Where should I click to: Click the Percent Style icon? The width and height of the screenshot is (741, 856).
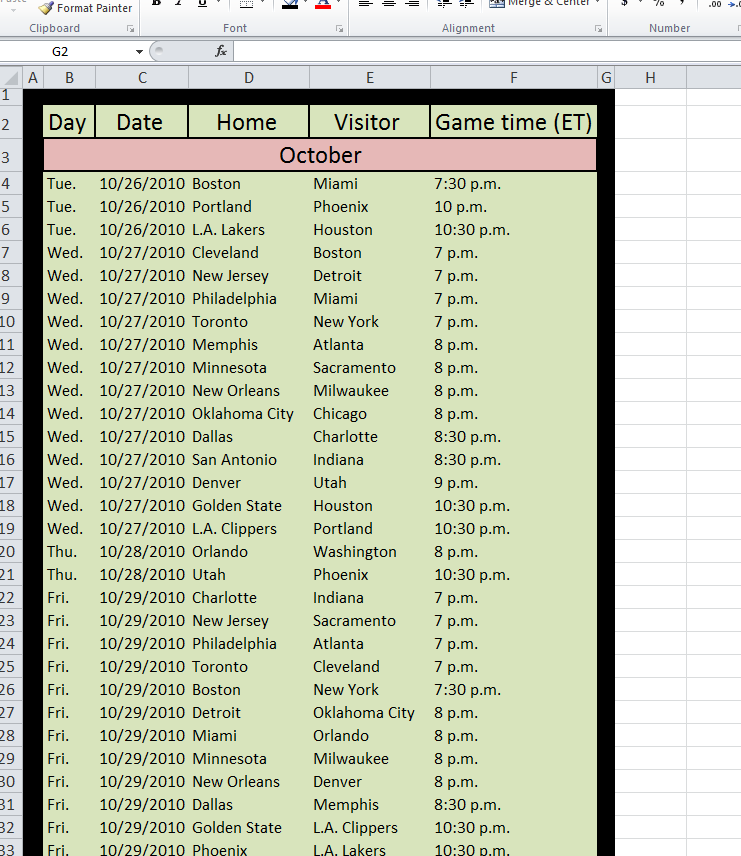coord(659,3)
